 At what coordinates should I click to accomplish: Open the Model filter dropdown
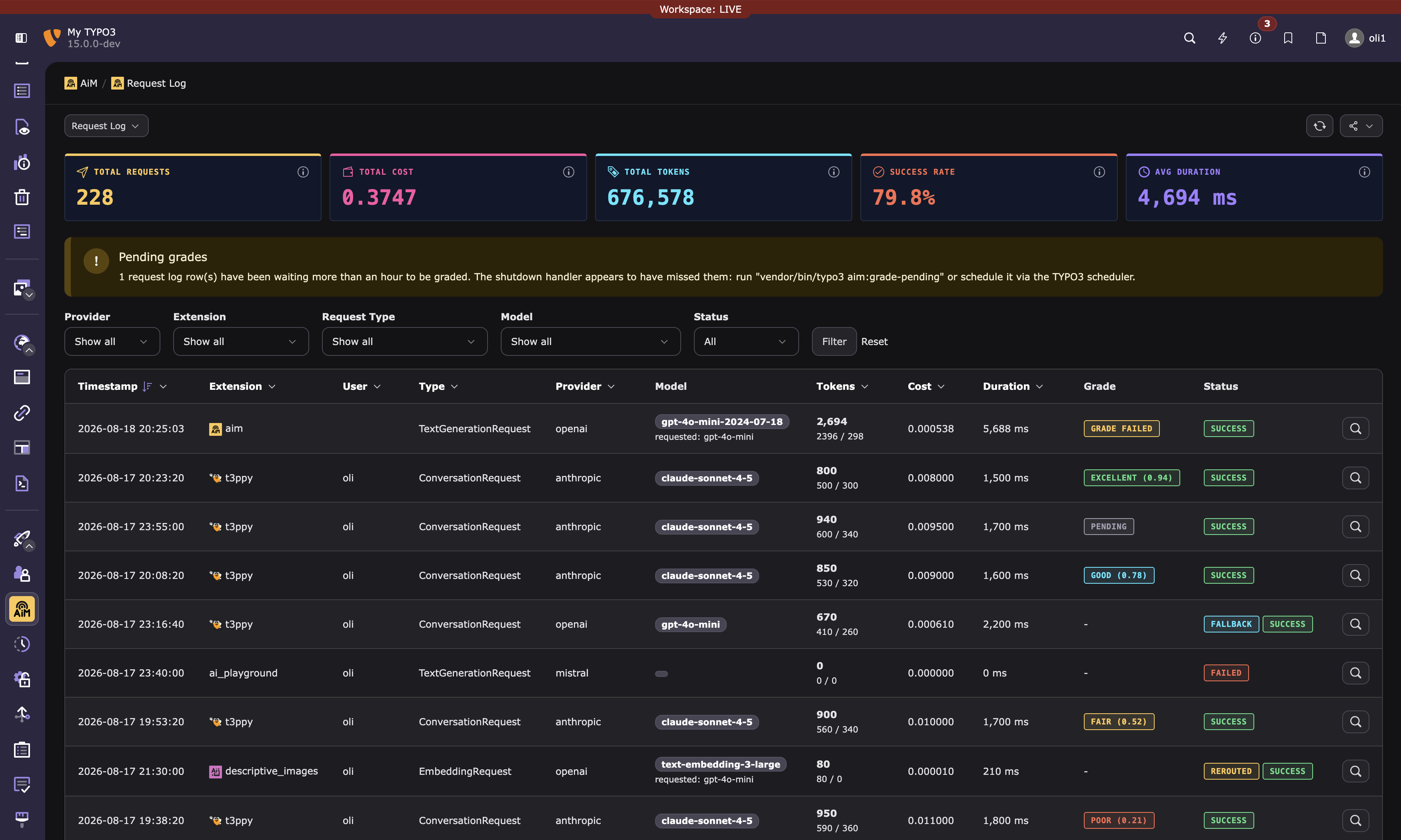(590, 341)
